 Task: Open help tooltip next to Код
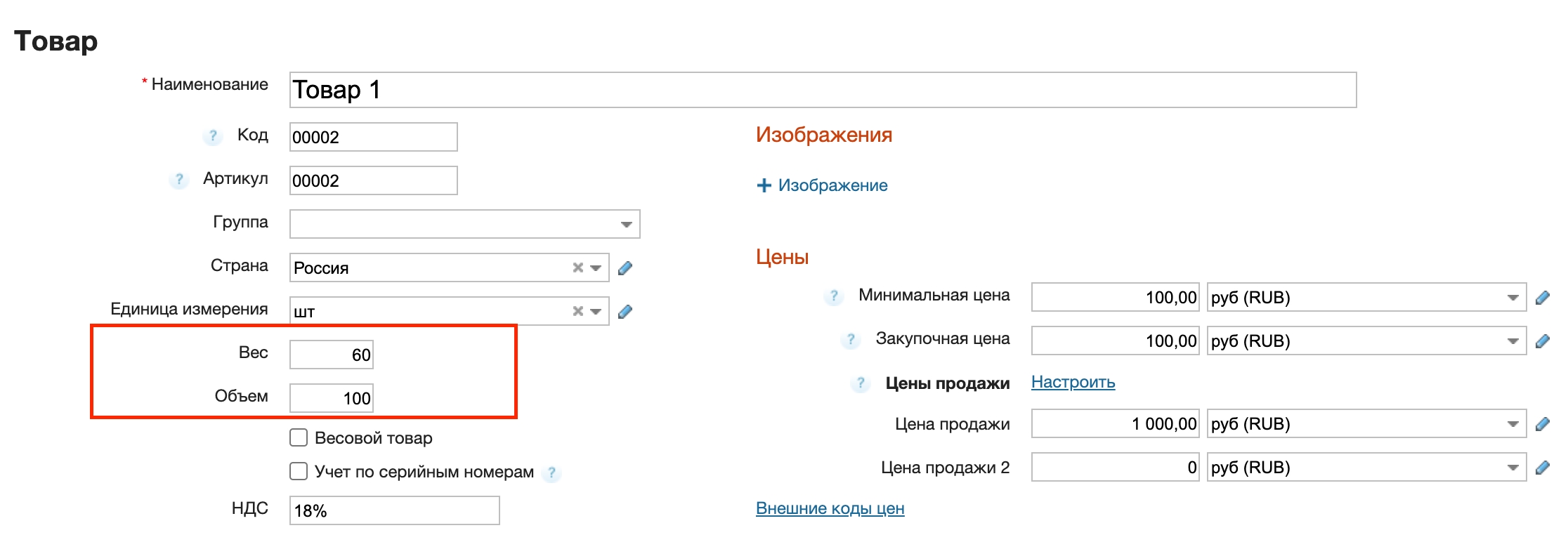click(x=212, y=136)
